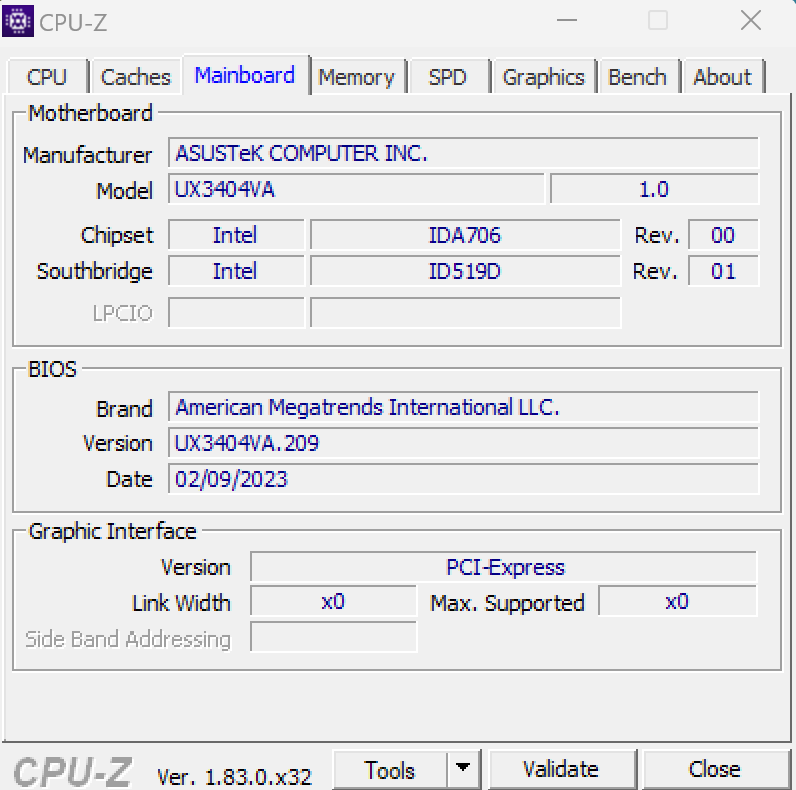
Task: Switch to the Graphics tab
Action: click(x=543, y=77)
